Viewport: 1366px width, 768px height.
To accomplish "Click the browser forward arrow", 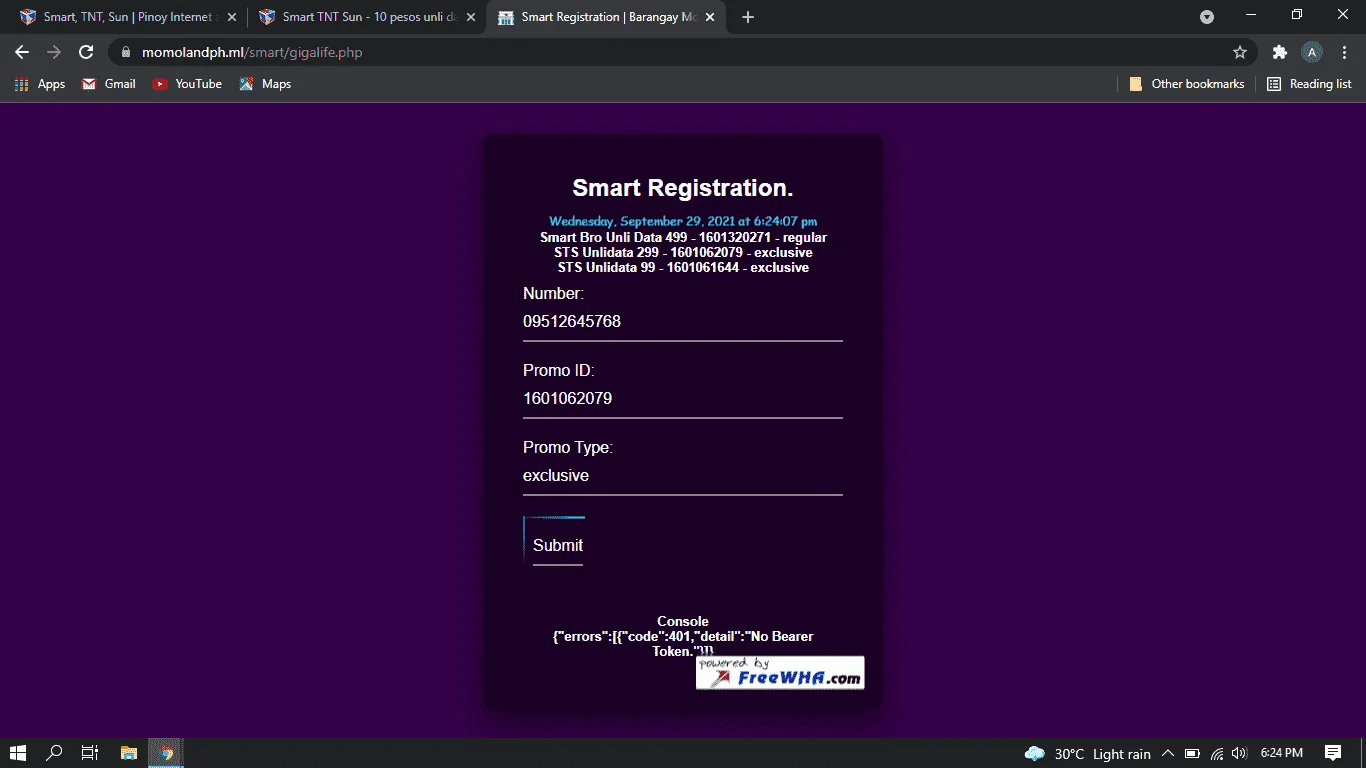I will click(54, 52).
